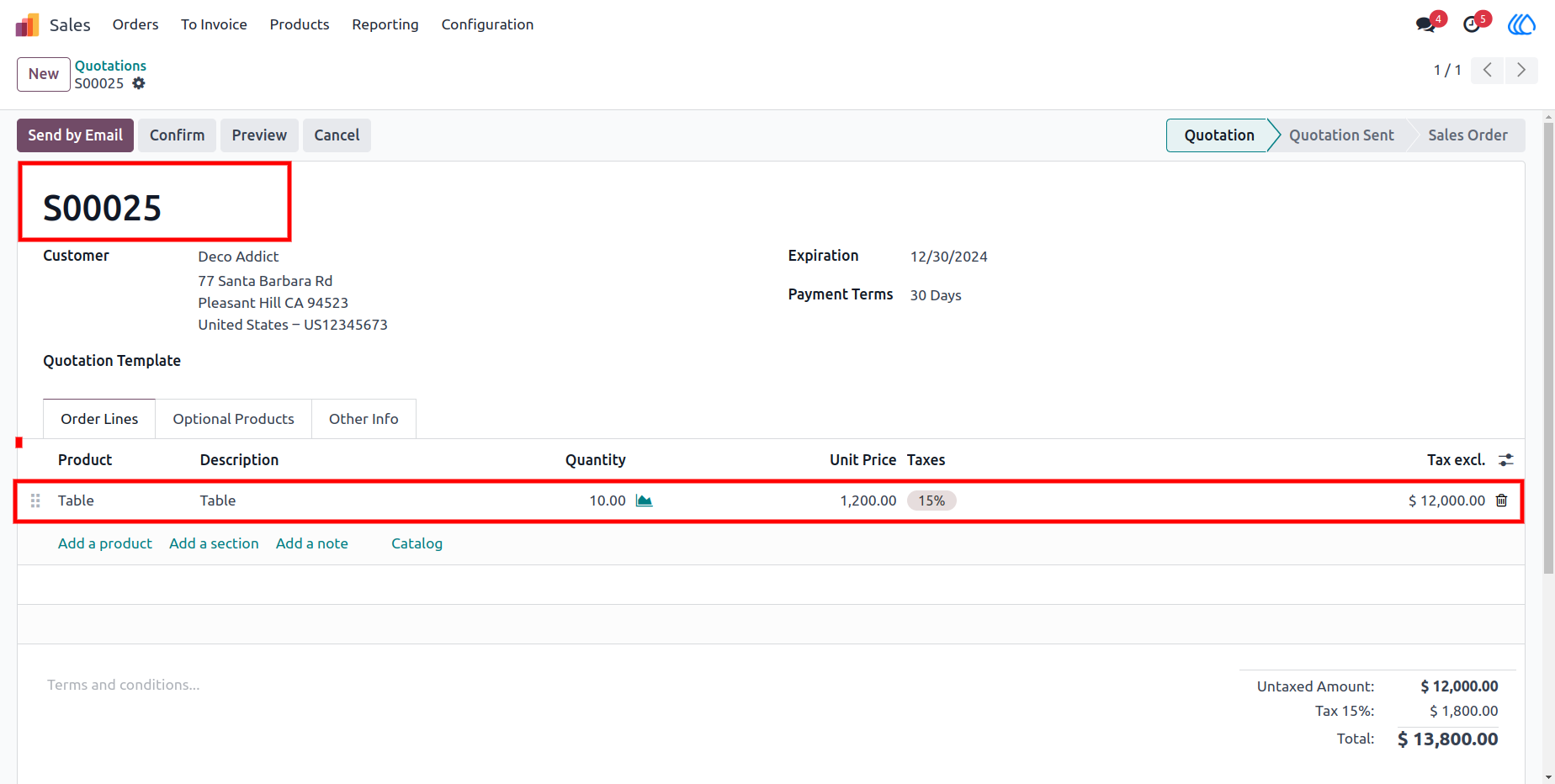This screenshot has height=784, width=1555.
Task: Open the messages conversation icon
Action: pyautogui.click(x=1425, y=24)
